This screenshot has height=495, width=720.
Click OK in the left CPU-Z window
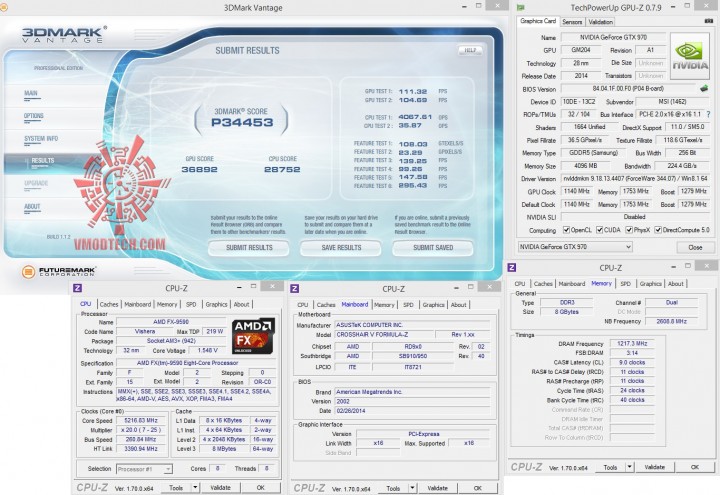[x=260, y=488]
